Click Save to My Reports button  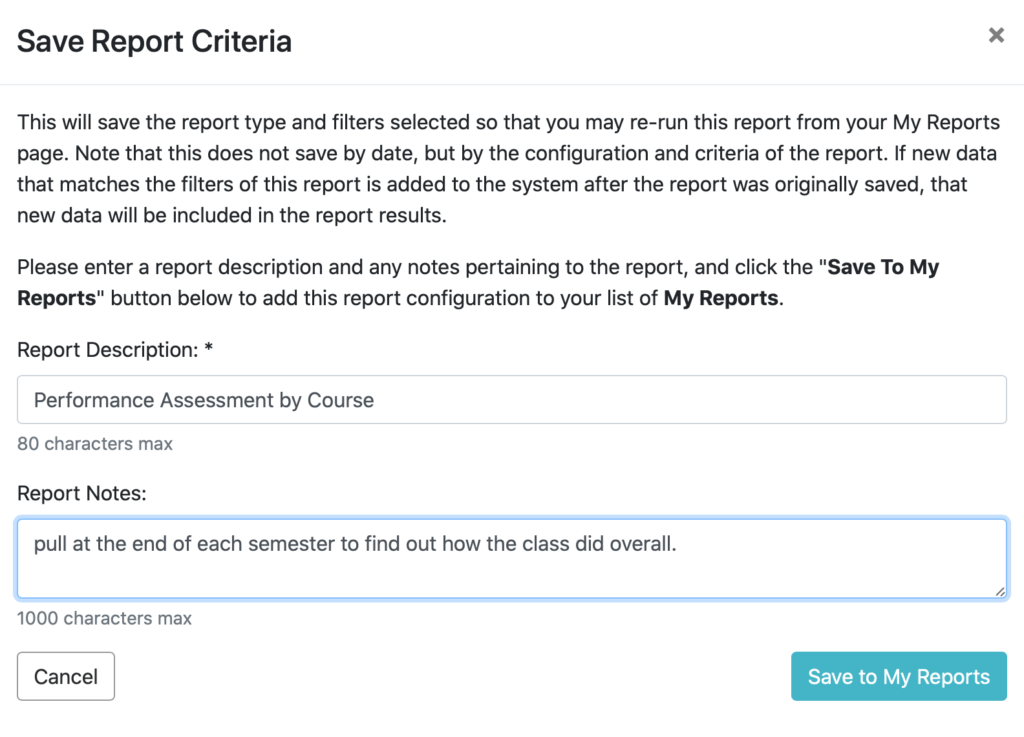(x=899, y=676)
